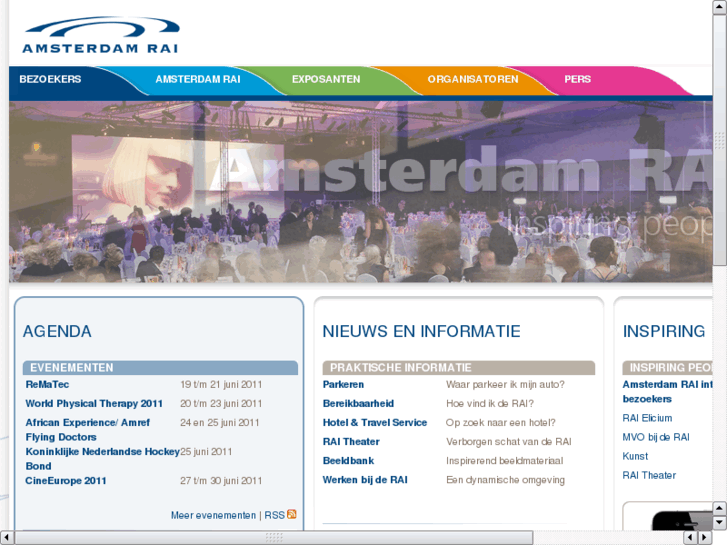Viewport: 727px width, 545px height.
Task: Switch to the Amsterdam RAI tab
Action: tap(198, 79)
